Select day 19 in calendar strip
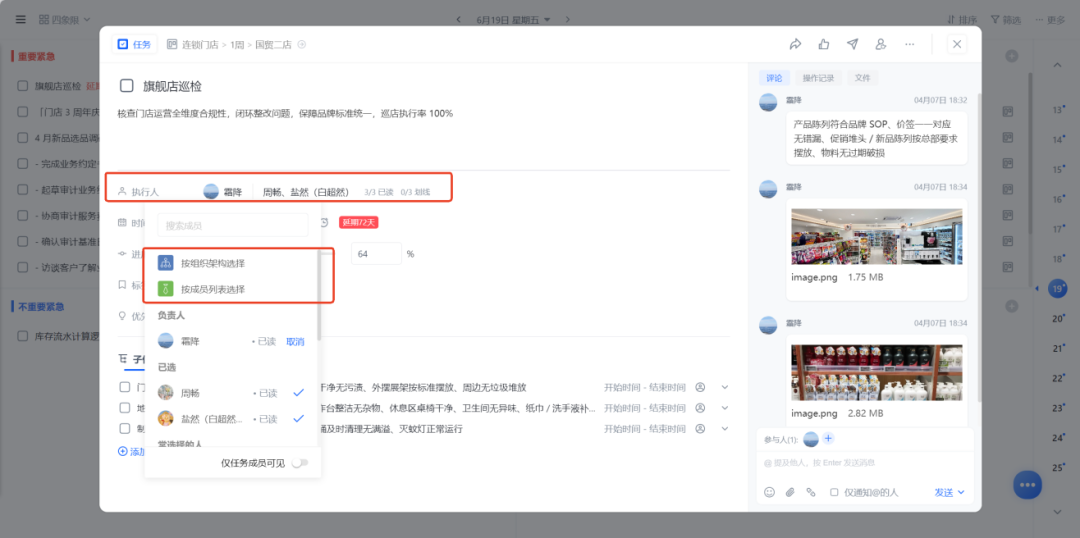1080x538 pixels. 1057,289
